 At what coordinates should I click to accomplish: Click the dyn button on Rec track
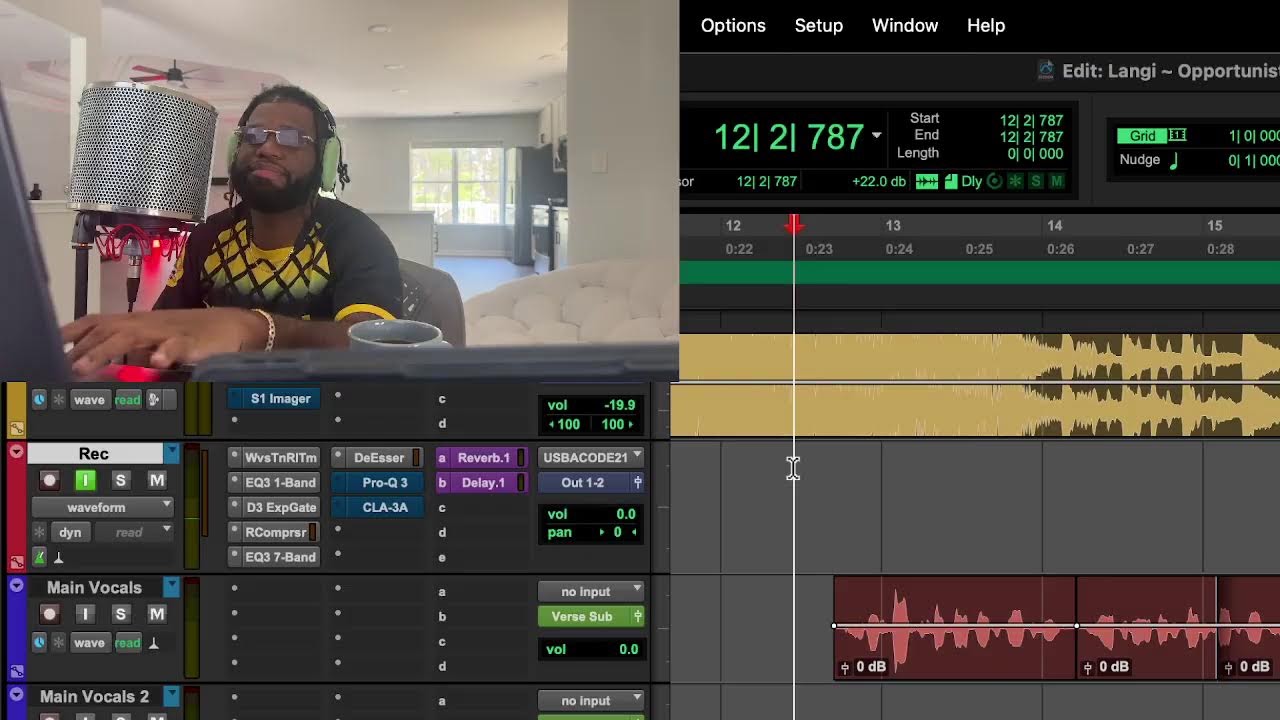pos(70,532)
